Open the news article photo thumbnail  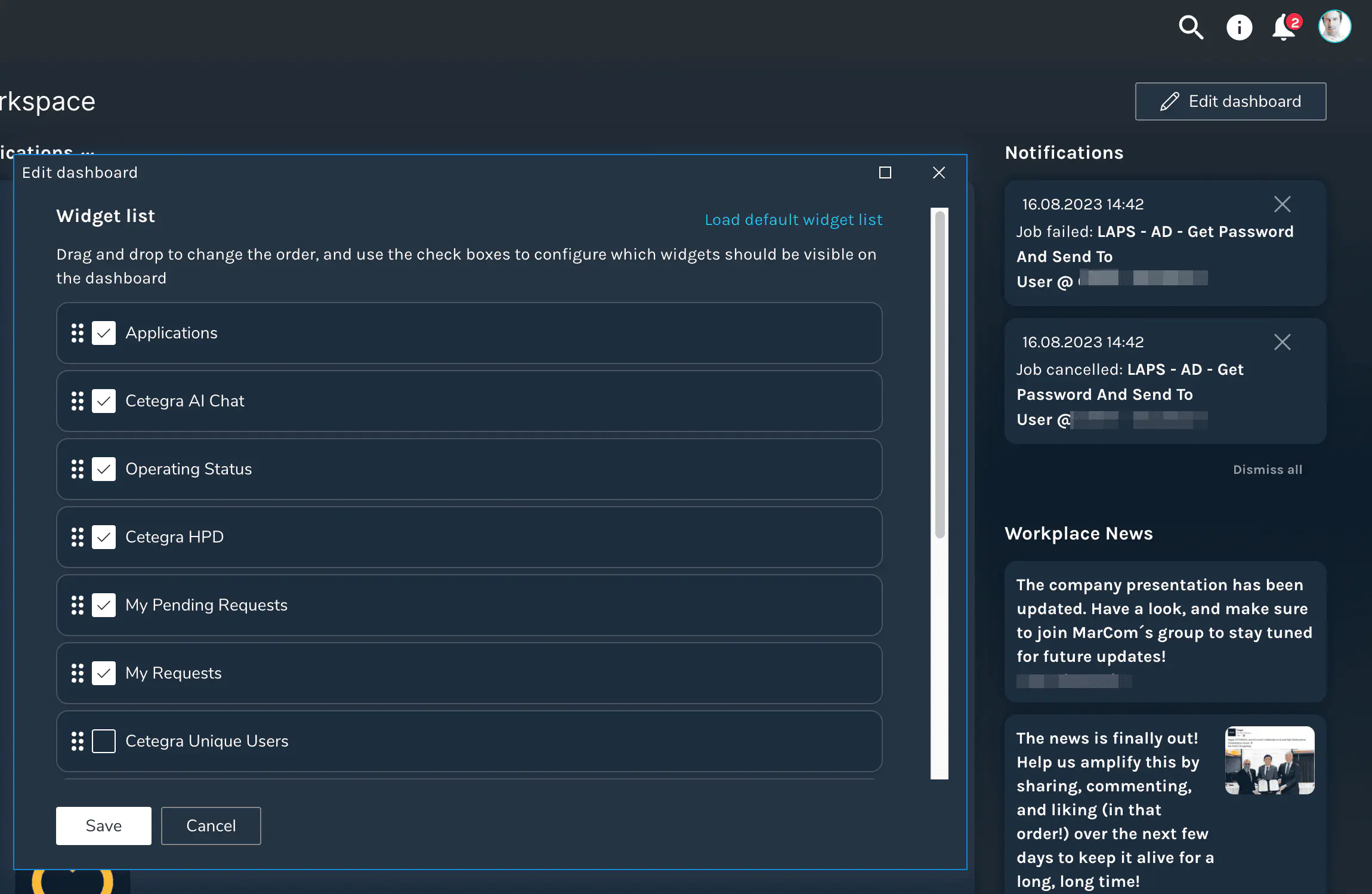click(x=1269, y=760)
